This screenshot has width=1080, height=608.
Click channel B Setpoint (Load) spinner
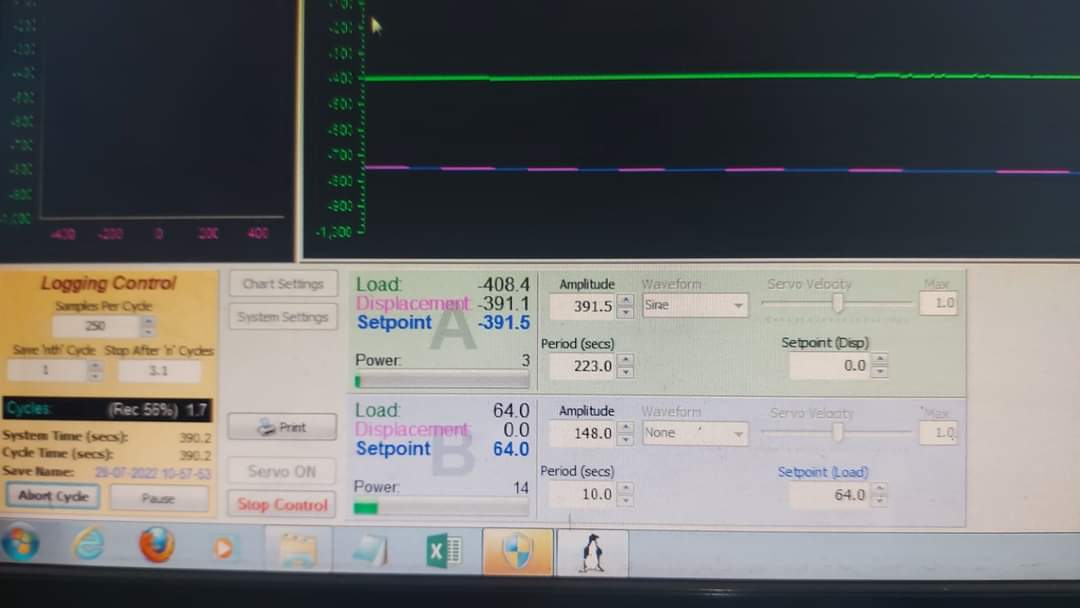879,495
